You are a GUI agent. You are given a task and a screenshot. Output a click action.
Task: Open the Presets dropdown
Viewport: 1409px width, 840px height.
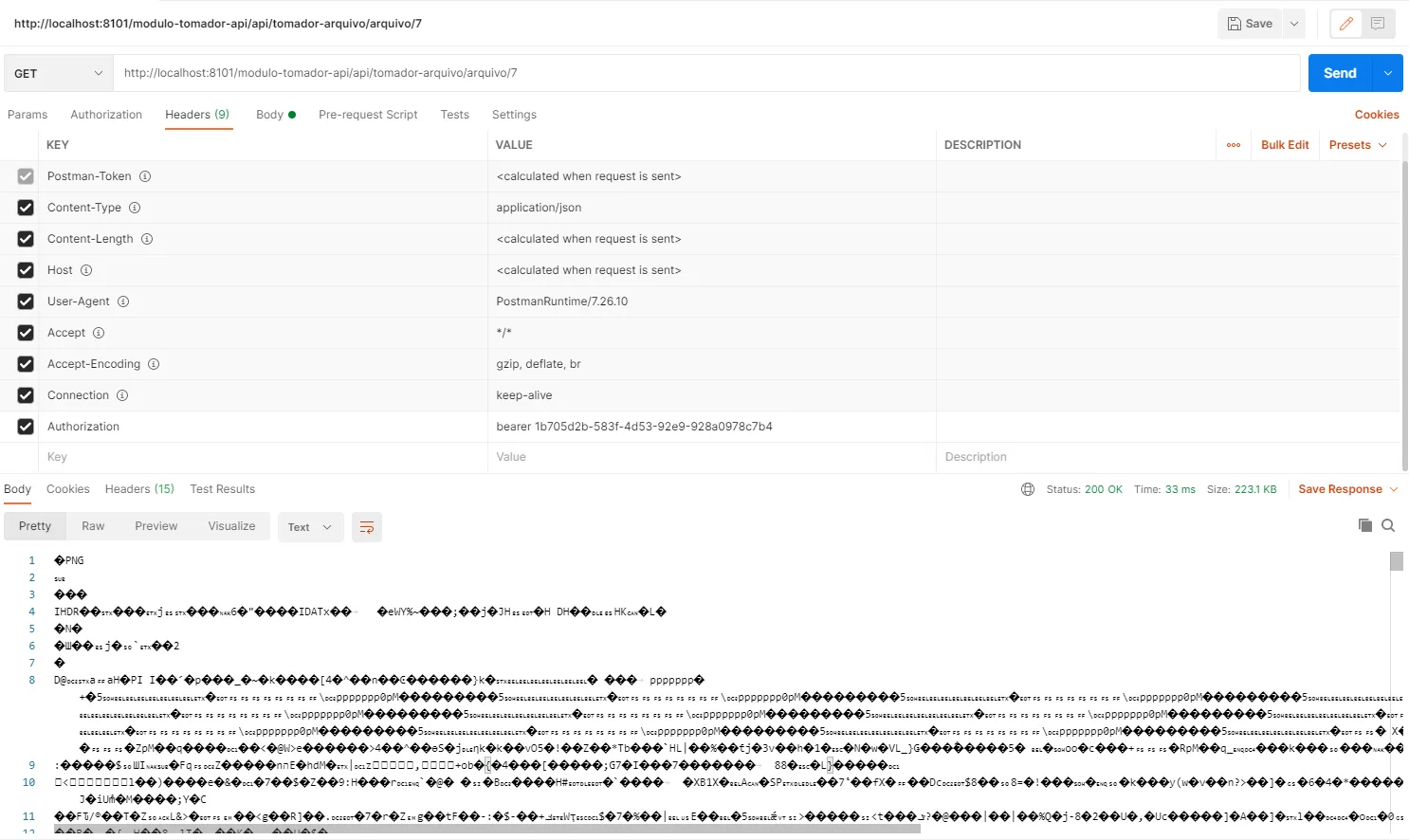click(1358, 145)
